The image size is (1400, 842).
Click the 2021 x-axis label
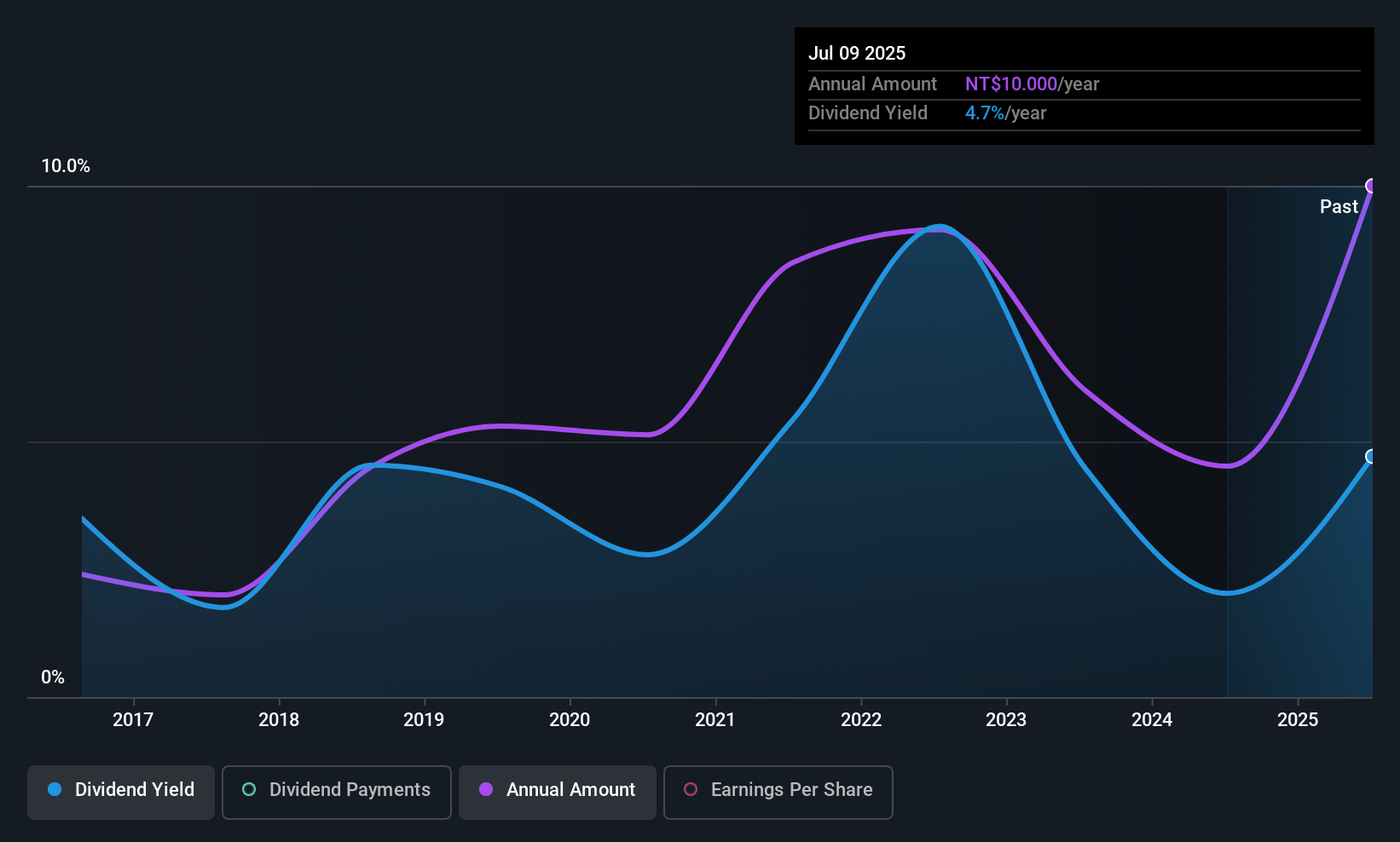(x=715, y=720)
